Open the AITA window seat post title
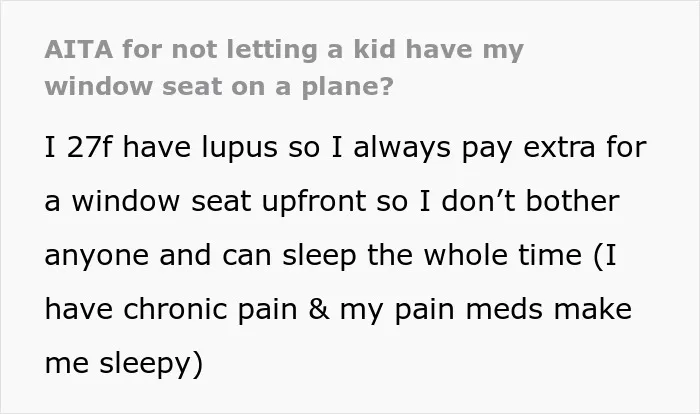 284,68
